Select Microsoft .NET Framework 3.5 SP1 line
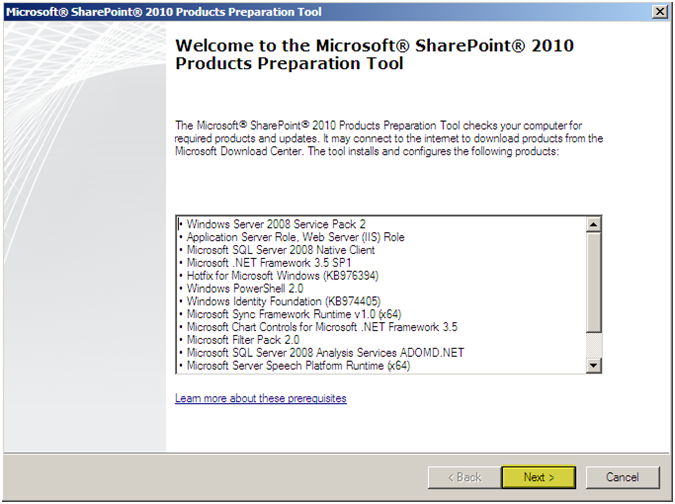Viewport: 675px width, 504px height. click(x=269, y=263)
